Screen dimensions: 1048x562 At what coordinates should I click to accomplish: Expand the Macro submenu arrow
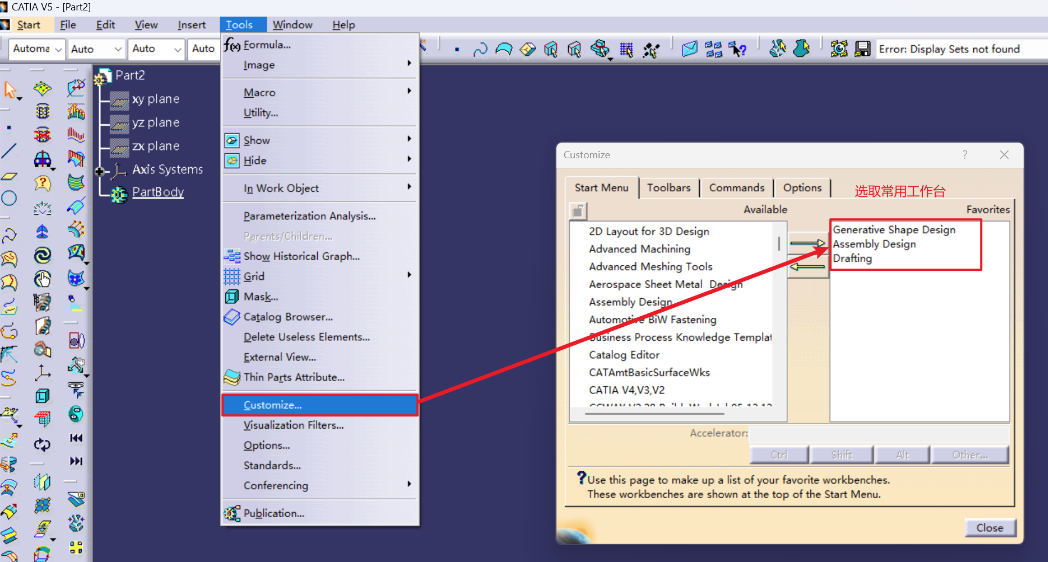[409, 91]
